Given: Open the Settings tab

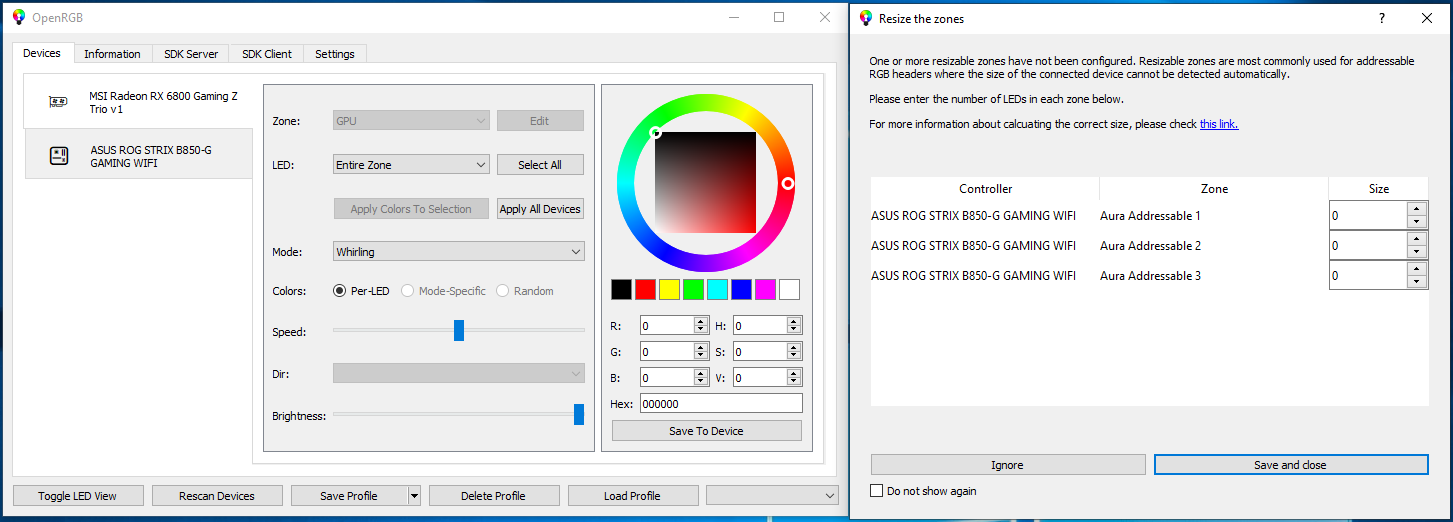Looking at the screenshot, I should (x=335, y=54).
